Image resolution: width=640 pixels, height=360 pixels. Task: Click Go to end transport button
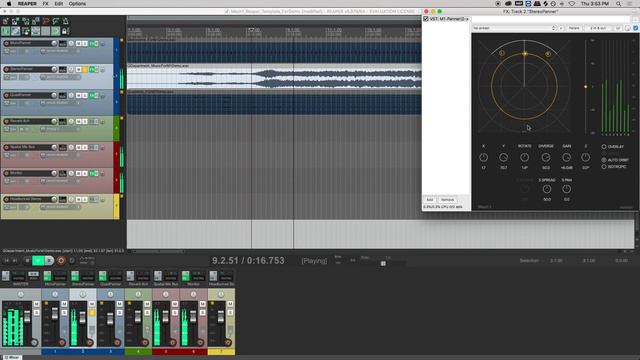coord(15,260)
